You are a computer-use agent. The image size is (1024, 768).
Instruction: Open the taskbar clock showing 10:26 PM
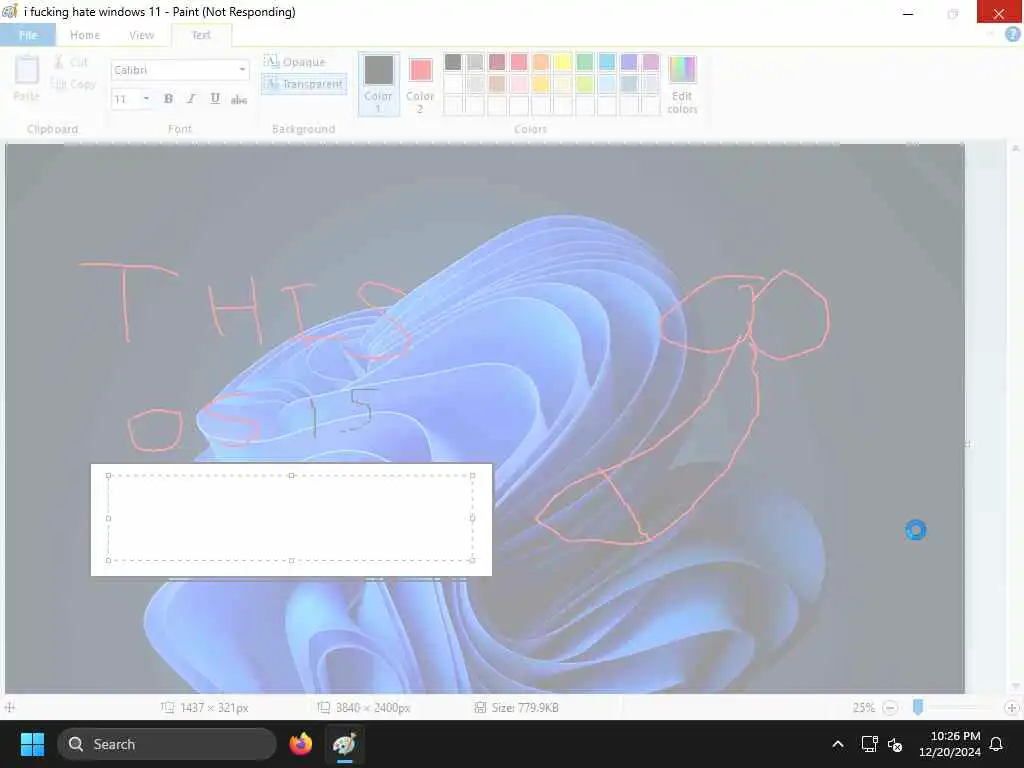pos(950,744)
